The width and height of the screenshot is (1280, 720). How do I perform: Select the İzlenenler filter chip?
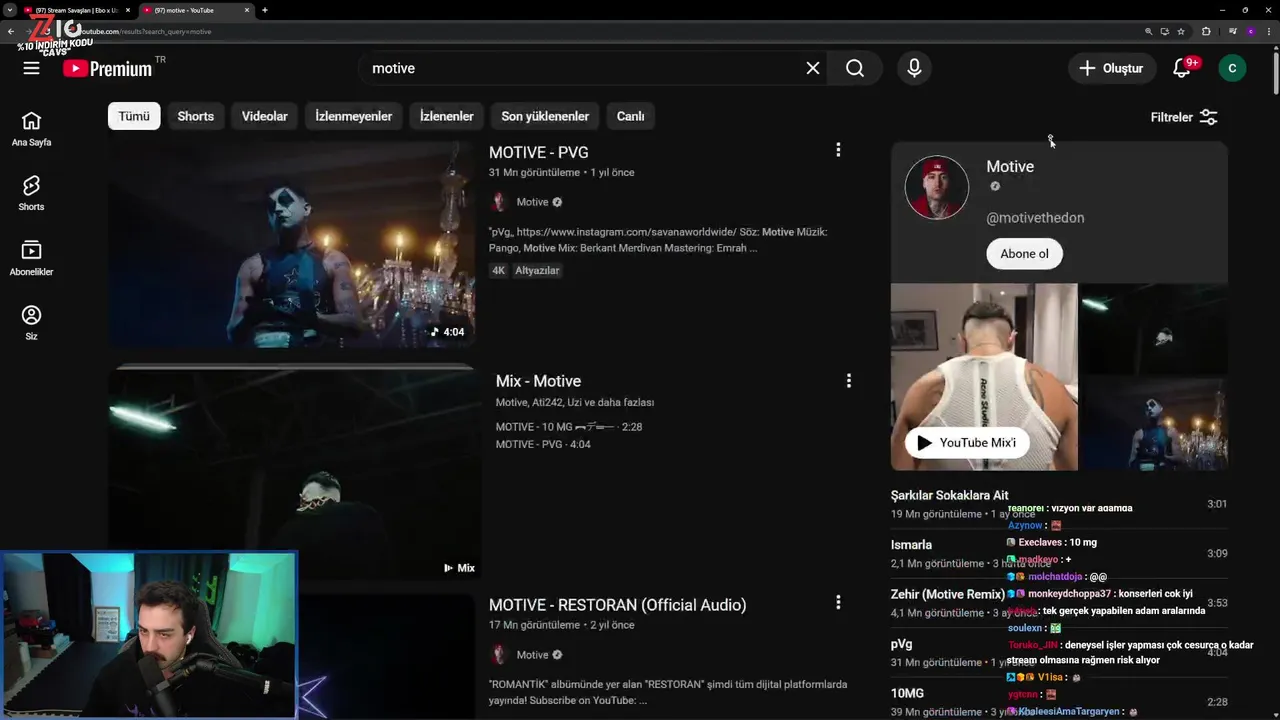click(447, 116)
